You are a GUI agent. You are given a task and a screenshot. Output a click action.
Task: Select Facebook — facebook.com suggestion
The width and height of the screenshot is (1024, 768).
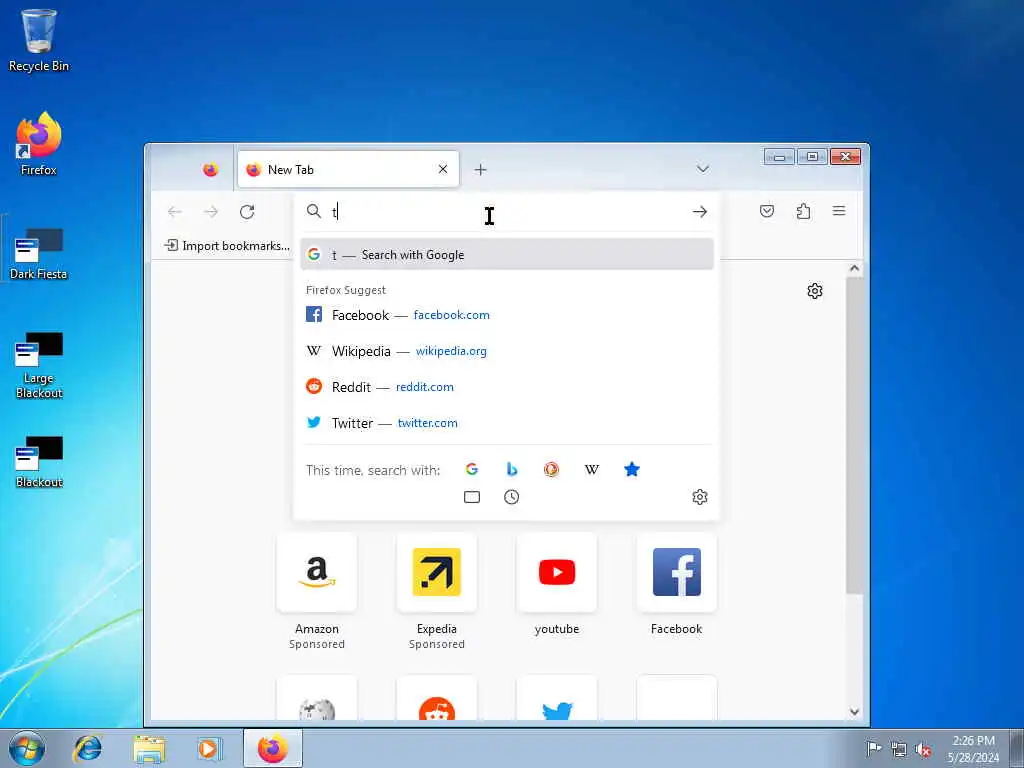507,315
